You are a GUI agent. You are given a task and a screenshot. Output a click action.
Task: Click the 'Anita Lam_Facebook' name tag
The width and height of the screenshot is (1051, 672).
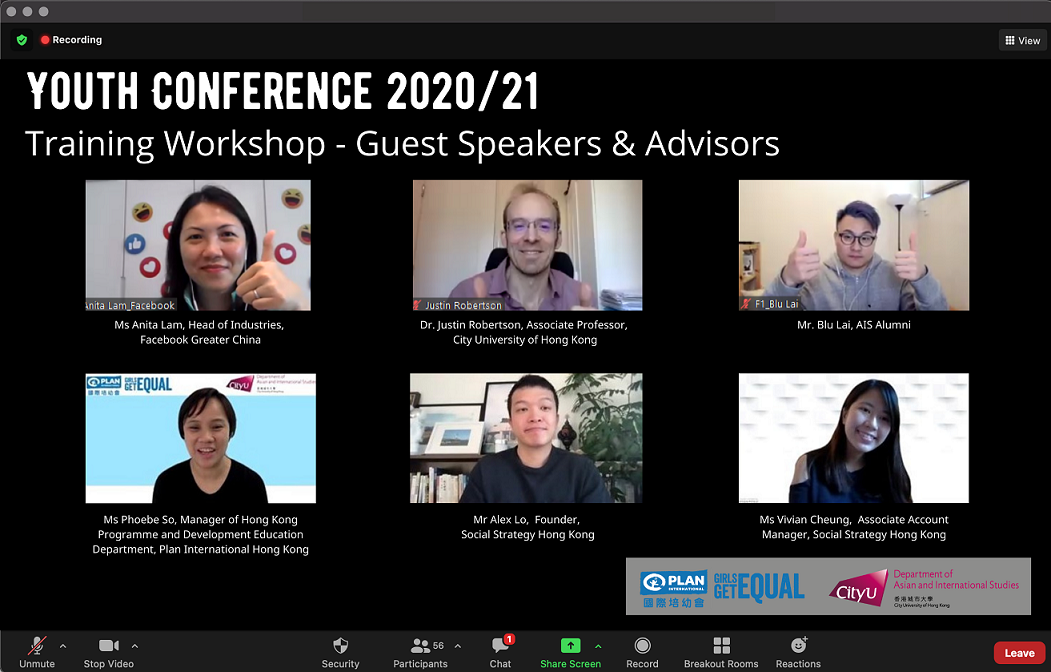131,306
